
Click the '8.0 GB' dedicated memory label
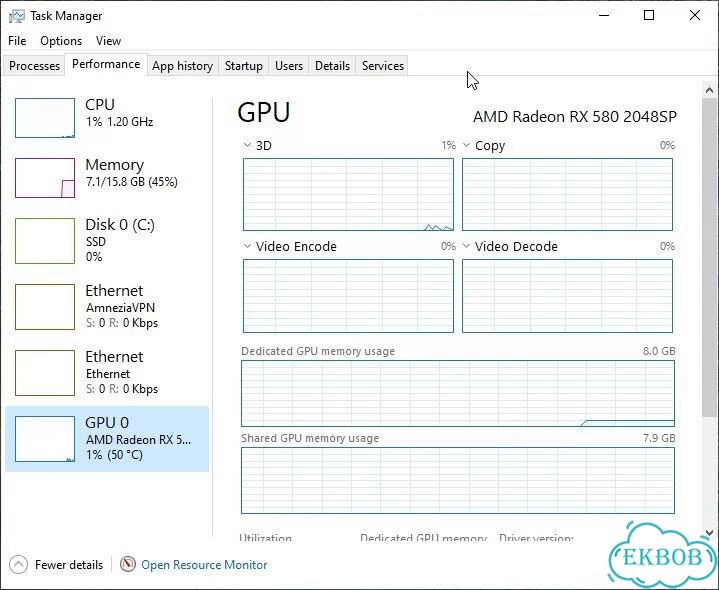pyautogui.click(x=659, y=351)
